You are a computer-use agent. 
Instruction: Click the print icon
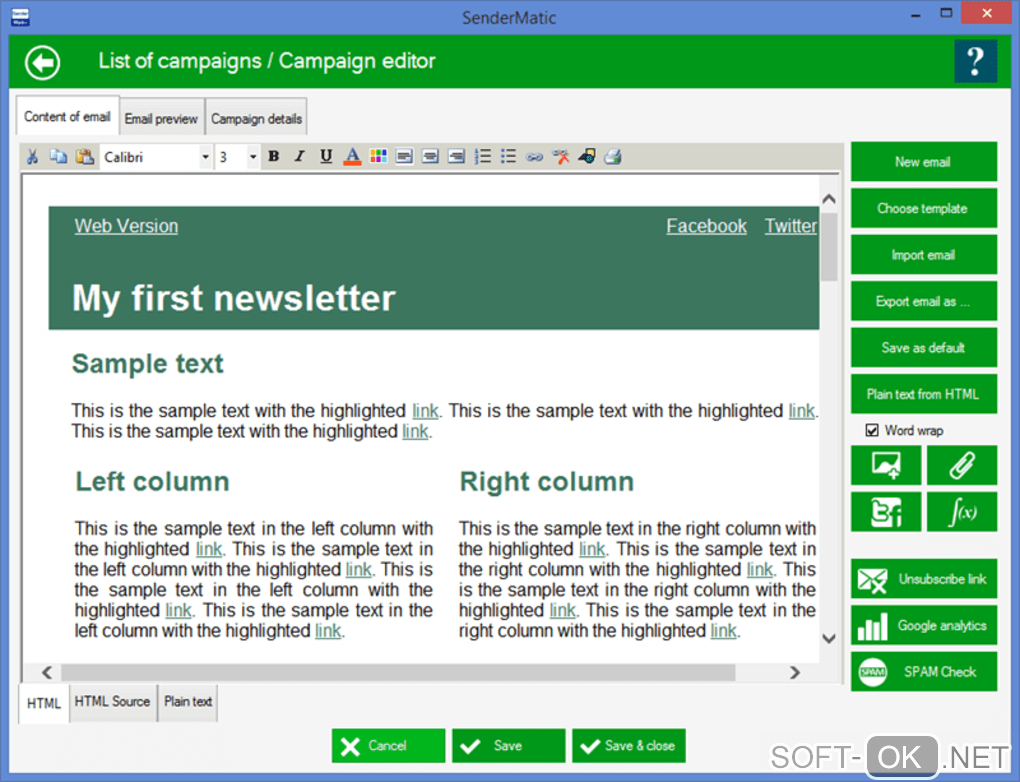pyautogui.click(x=613, y=156)
